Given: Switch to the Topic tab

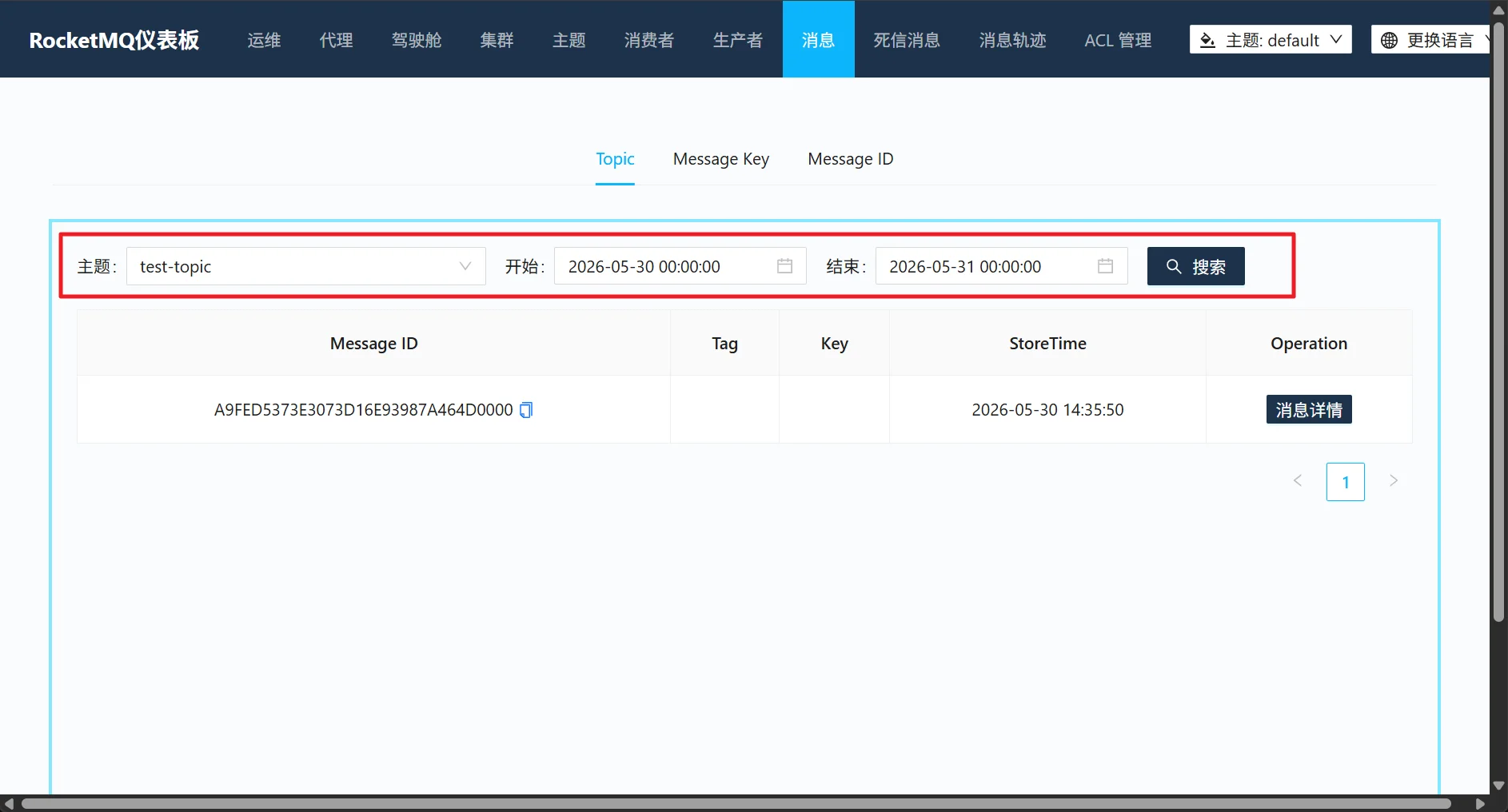Looking at the screenshot, I should click(x=615, y=159).
